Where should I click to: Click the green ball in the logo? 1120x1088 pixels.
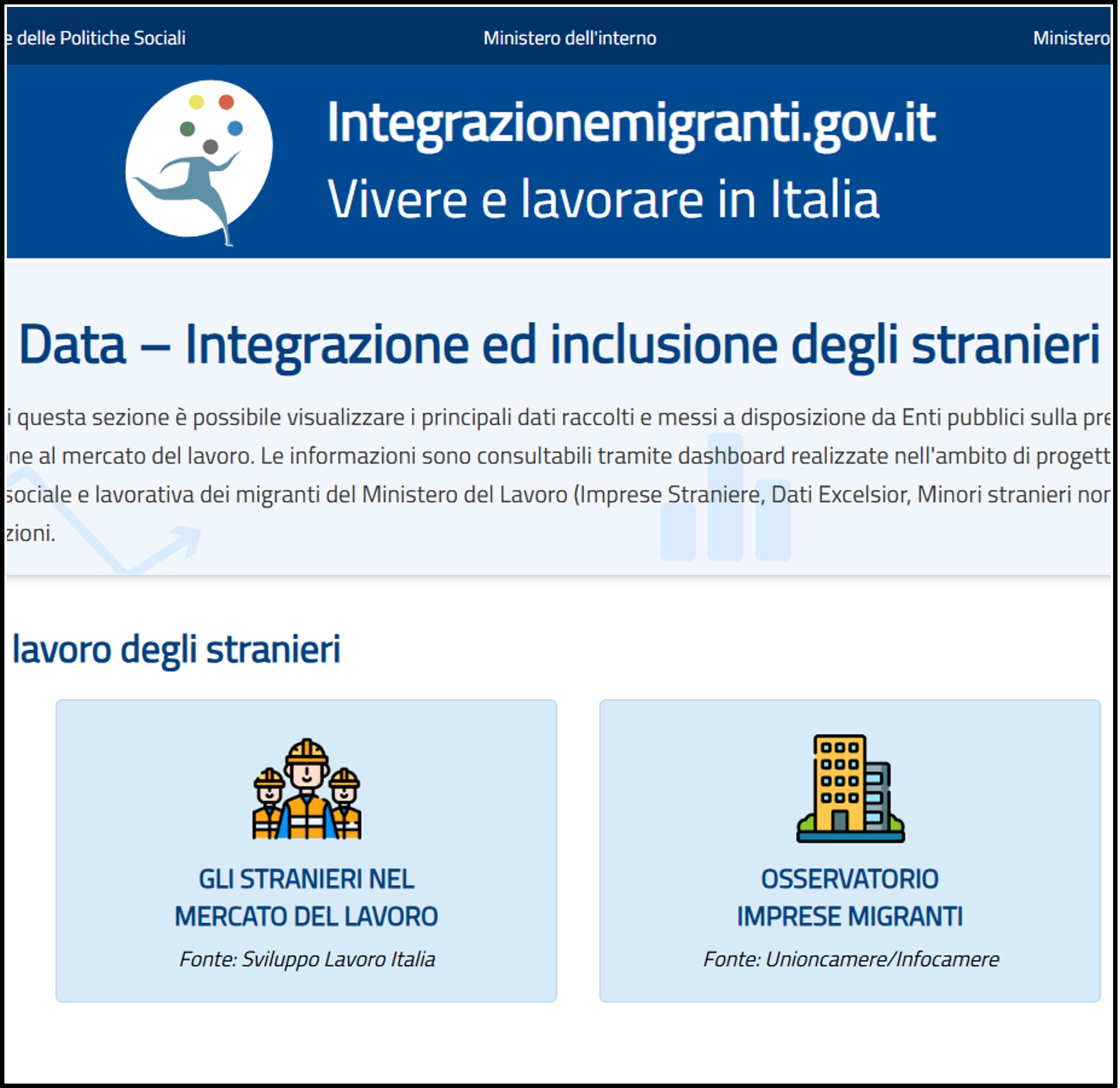pos(187,129)
